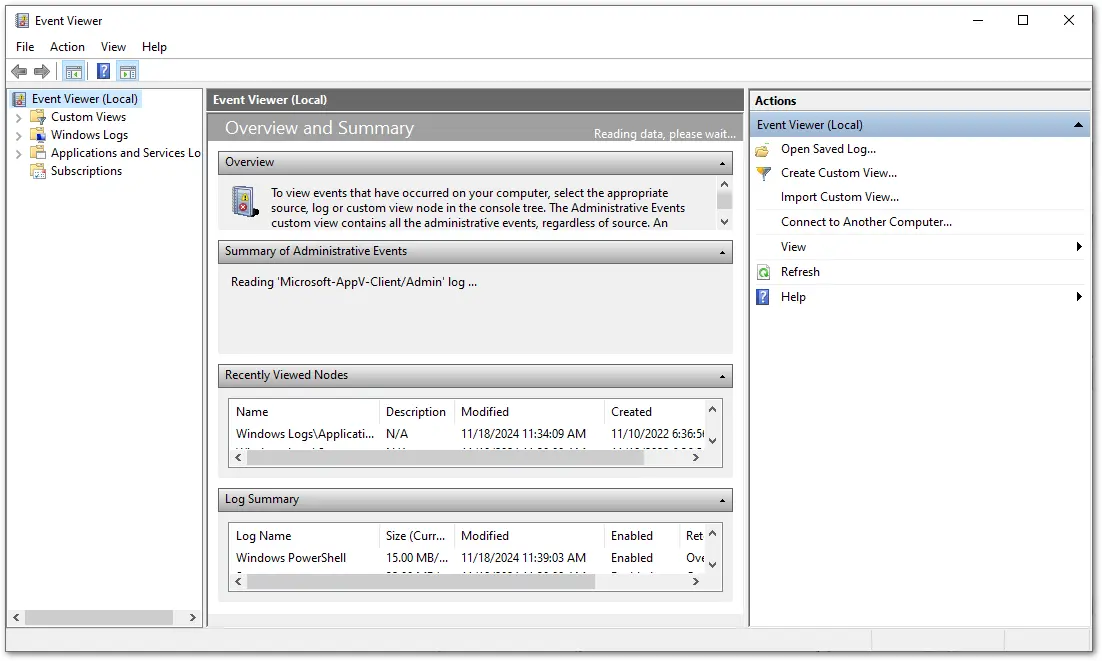
Task: Click View in the Actions pane
Action: (x=793, y=247)
